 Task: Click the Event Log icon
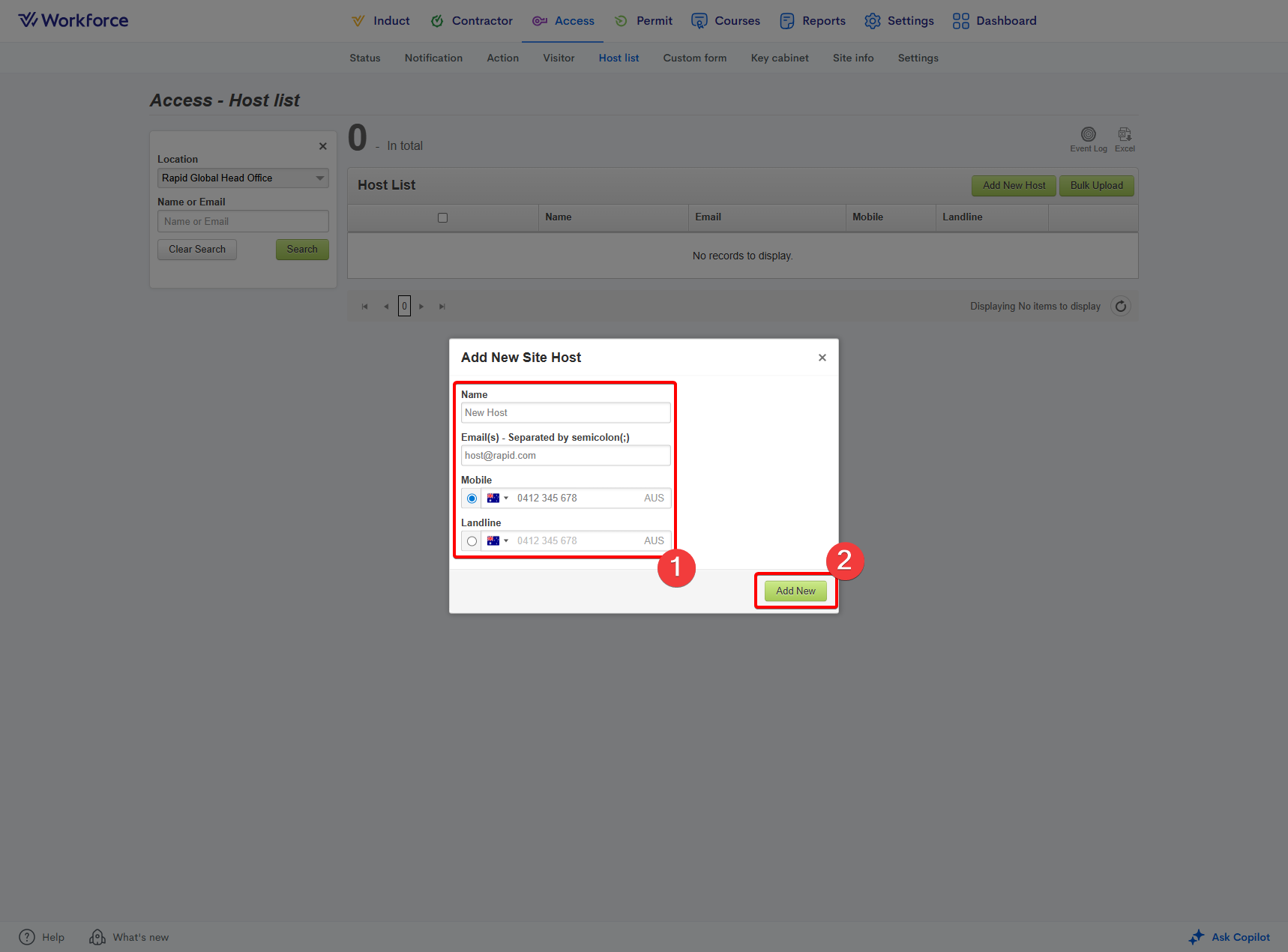click(1088, 135)
